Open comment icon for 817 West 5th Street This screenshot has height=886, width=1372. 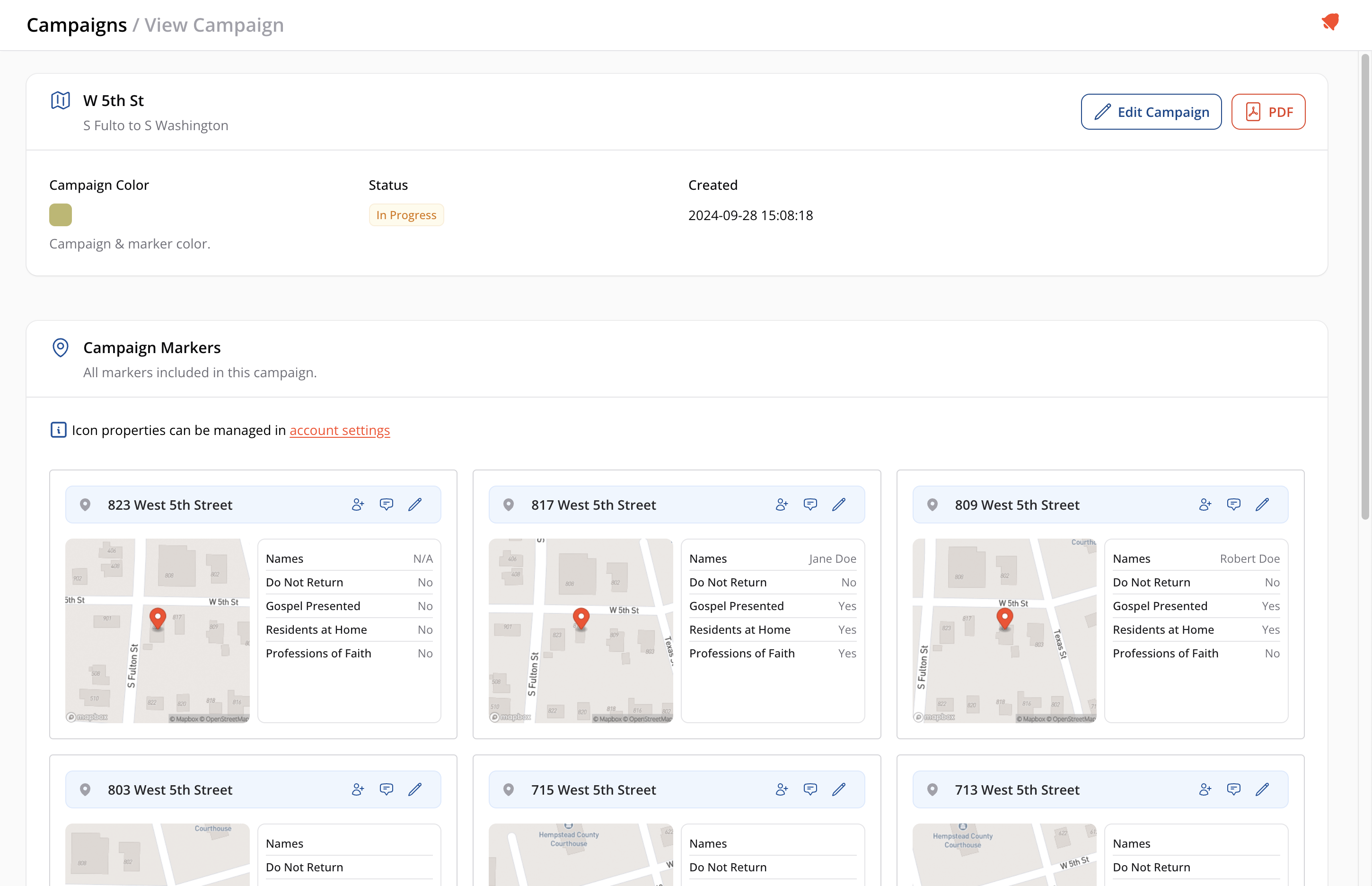point(810,505)
